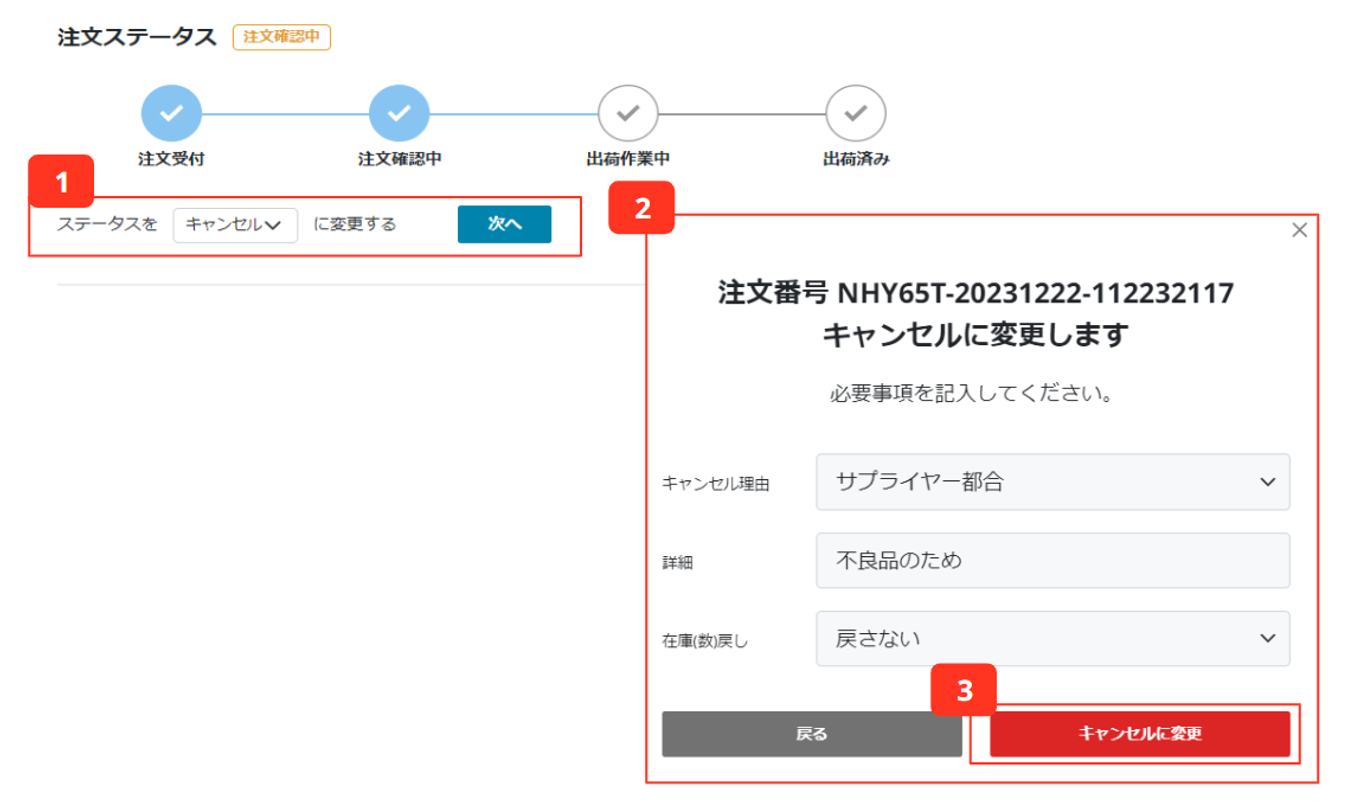1360x809 pixels.
Task: Click the 注文ステータス heading
Action: (x=137, y=37)
